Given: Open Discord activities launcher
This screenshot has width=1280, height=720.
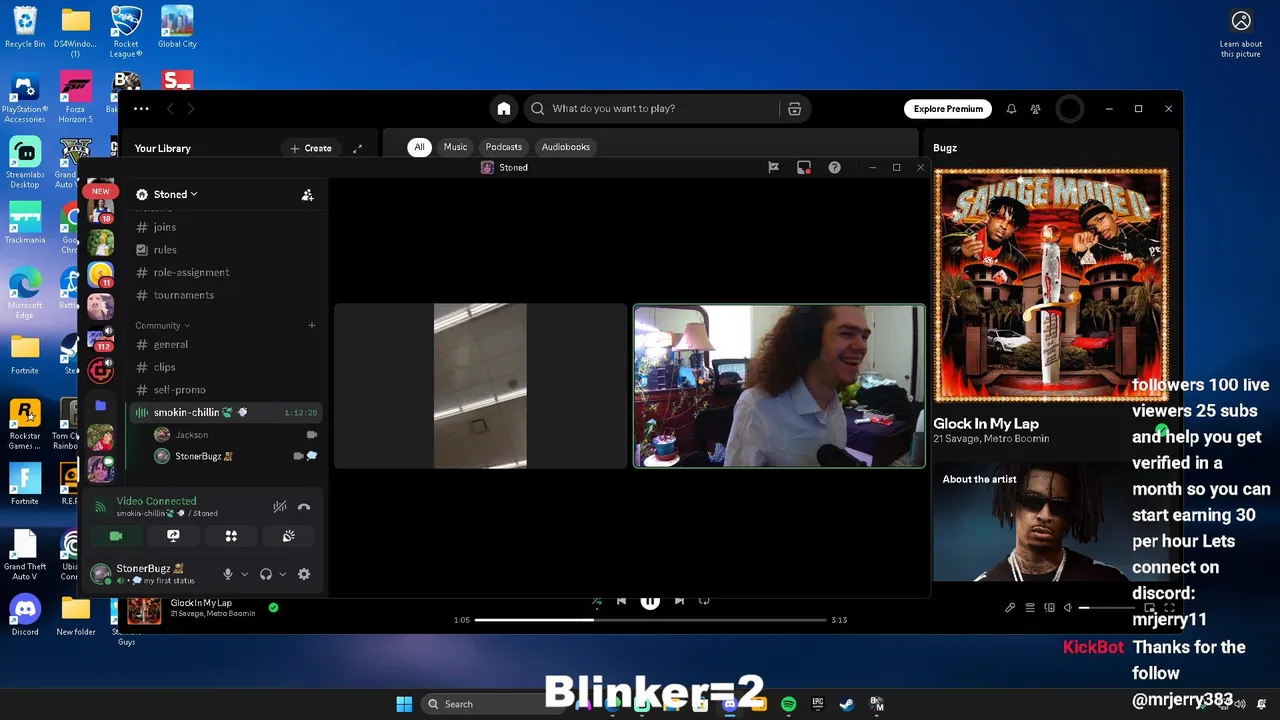Looking at the screenshot, I should tap(231, 536).
